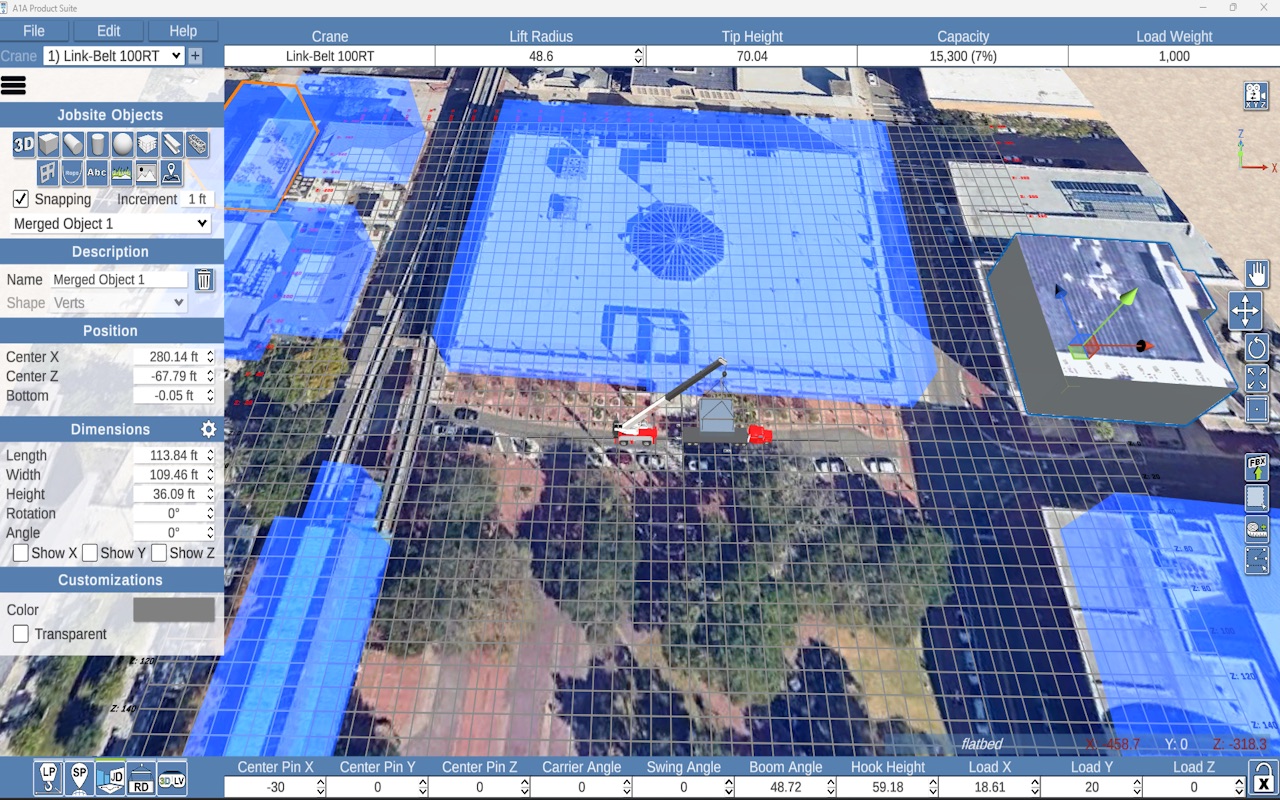Select the rotate tool
1280x800 pixels.
tap(1256, 348)
